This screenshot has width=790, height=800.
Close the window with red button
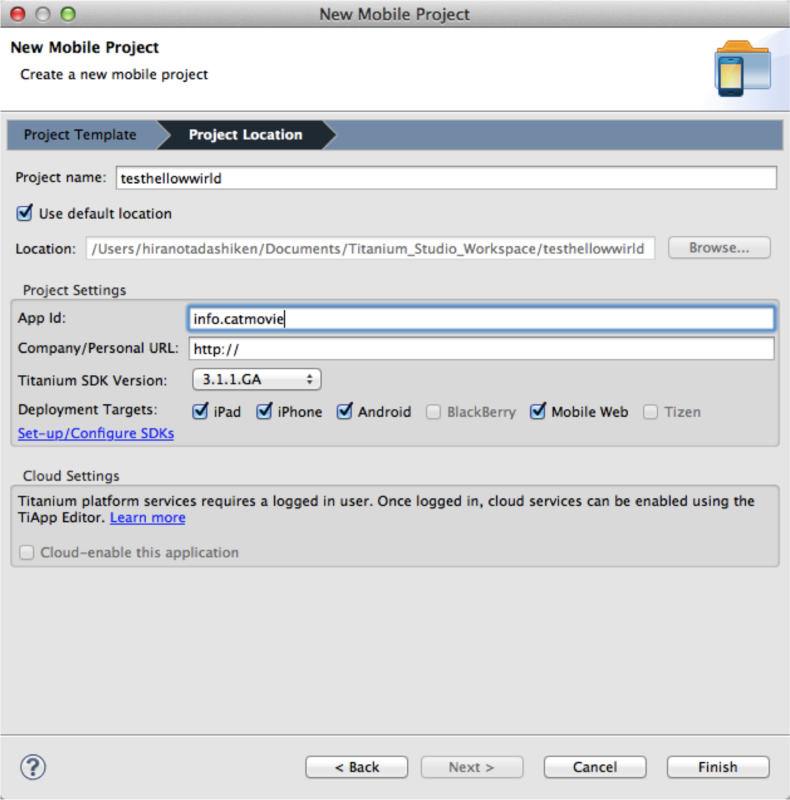(18, 14)
